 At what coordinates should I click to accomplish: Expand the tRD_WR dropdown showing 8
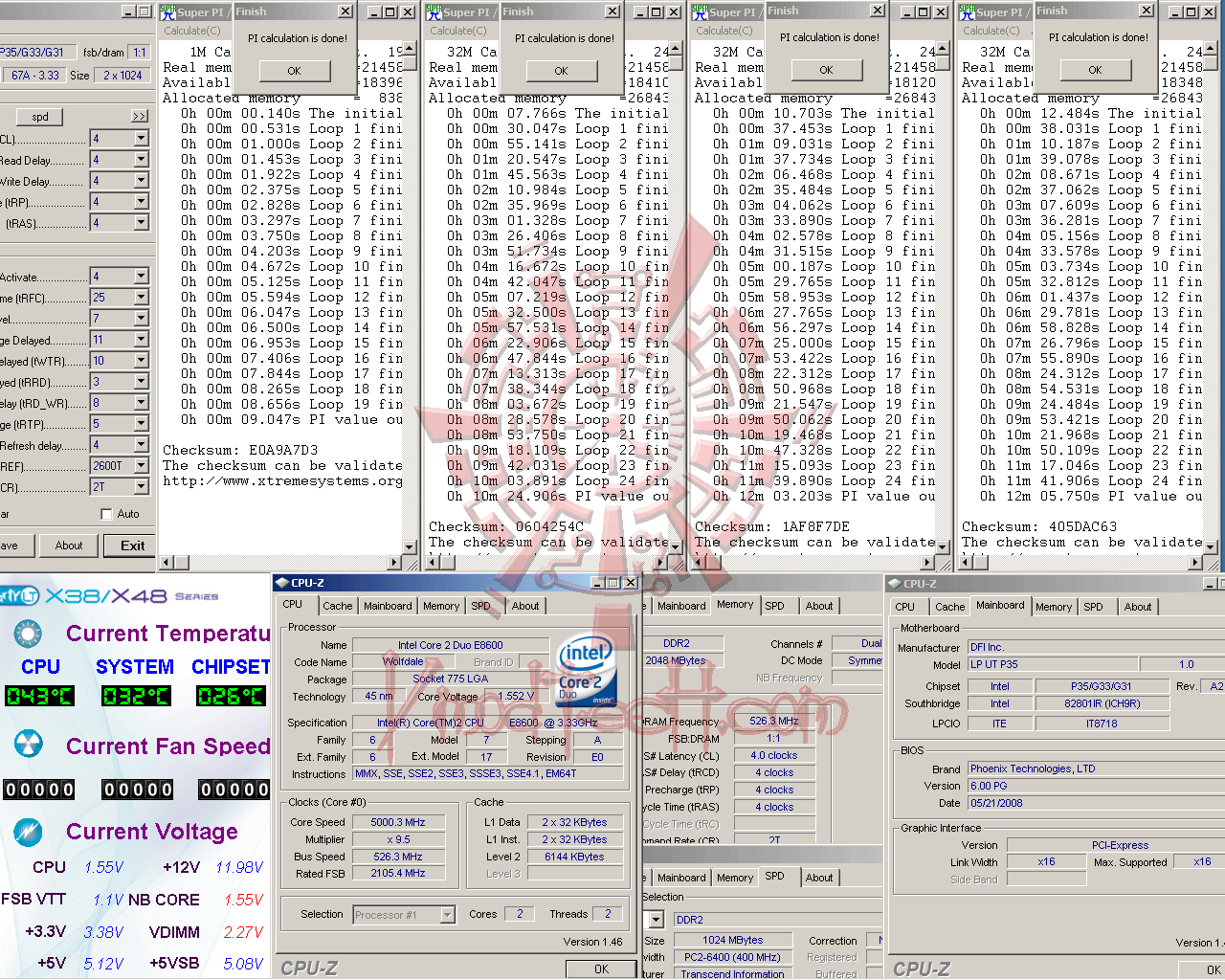142,403
